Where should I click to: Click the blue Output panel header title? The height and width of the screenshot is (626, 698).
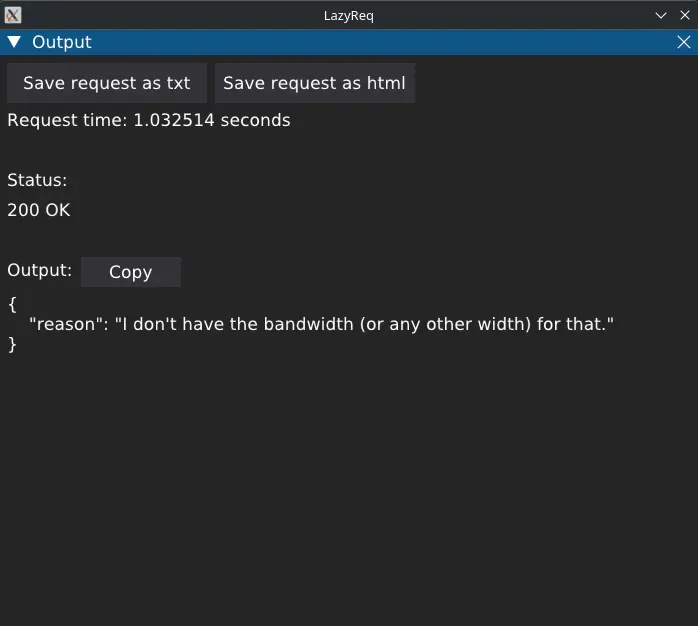(62, 42)
